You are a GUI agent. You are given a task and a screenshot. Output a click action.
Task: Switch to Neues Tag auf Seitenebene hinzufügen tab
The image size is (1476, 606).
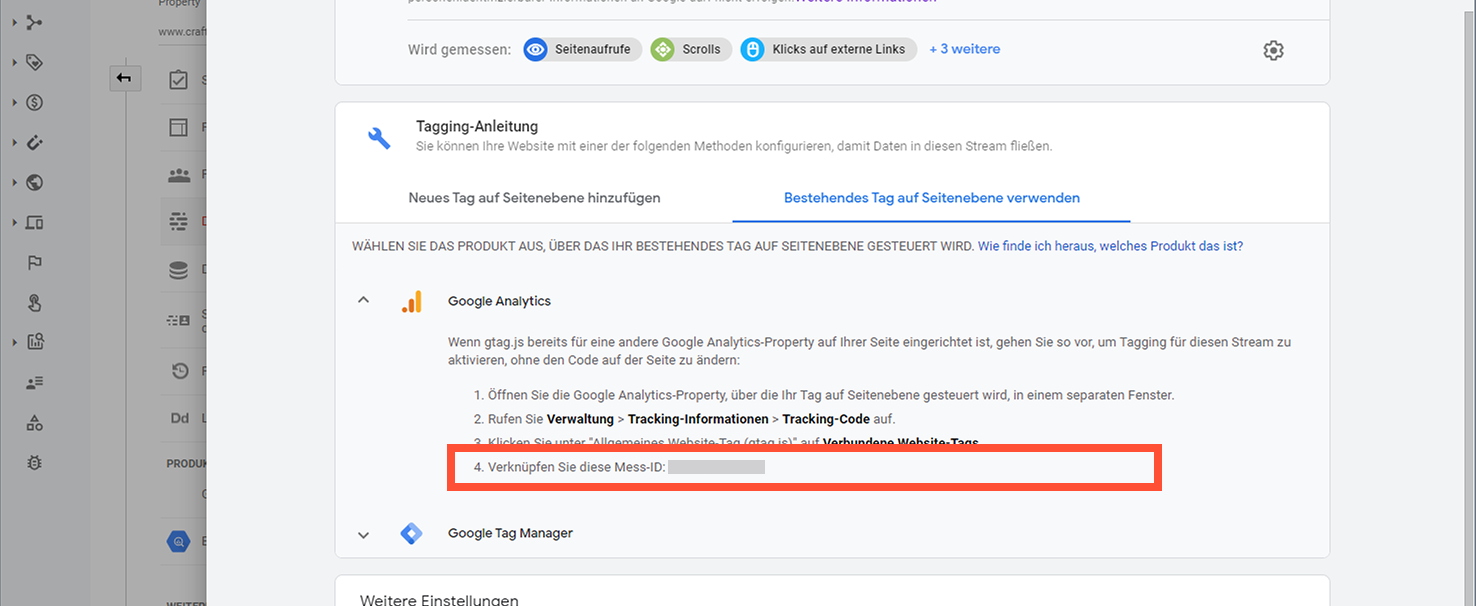click(x=534, y=198)
